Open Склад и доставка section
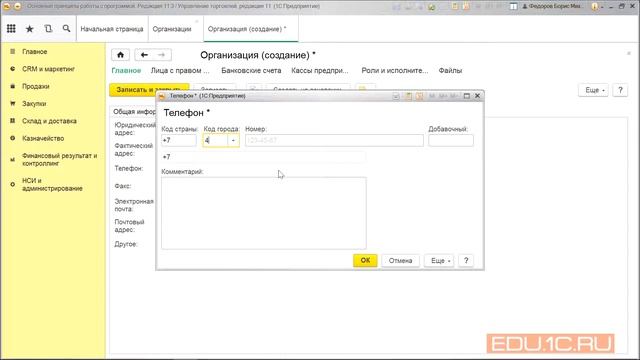This screenshot has height=360, width=640. pos(49,121)
